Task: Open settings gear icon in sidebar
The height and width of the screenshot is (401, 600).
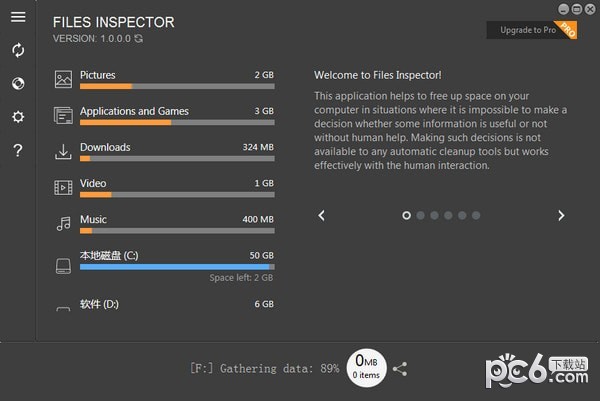Action: (17, 117)
